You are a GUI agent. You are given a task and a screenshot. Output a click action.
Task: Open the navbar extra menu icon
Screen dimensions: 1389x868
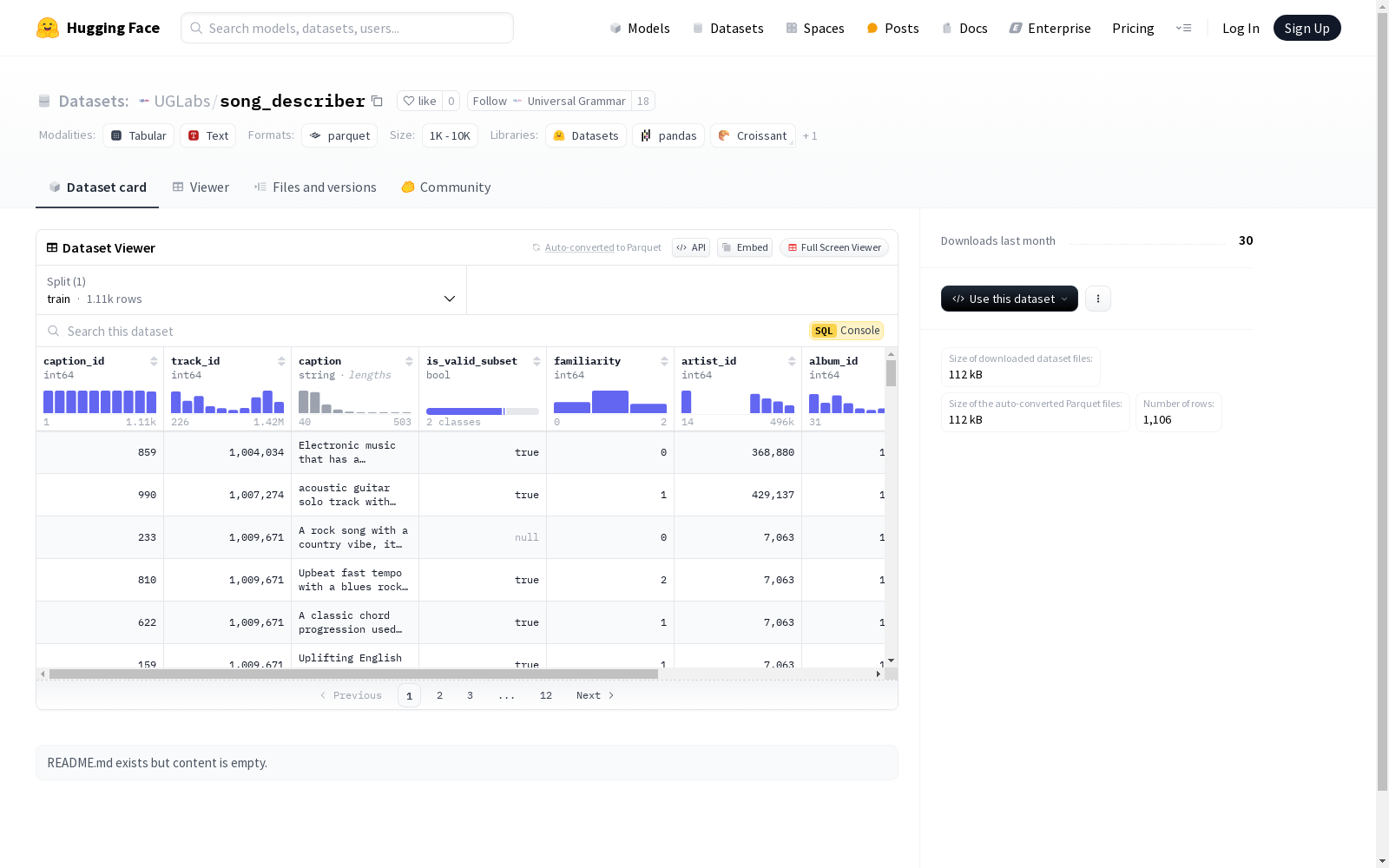pos(1183,28)
